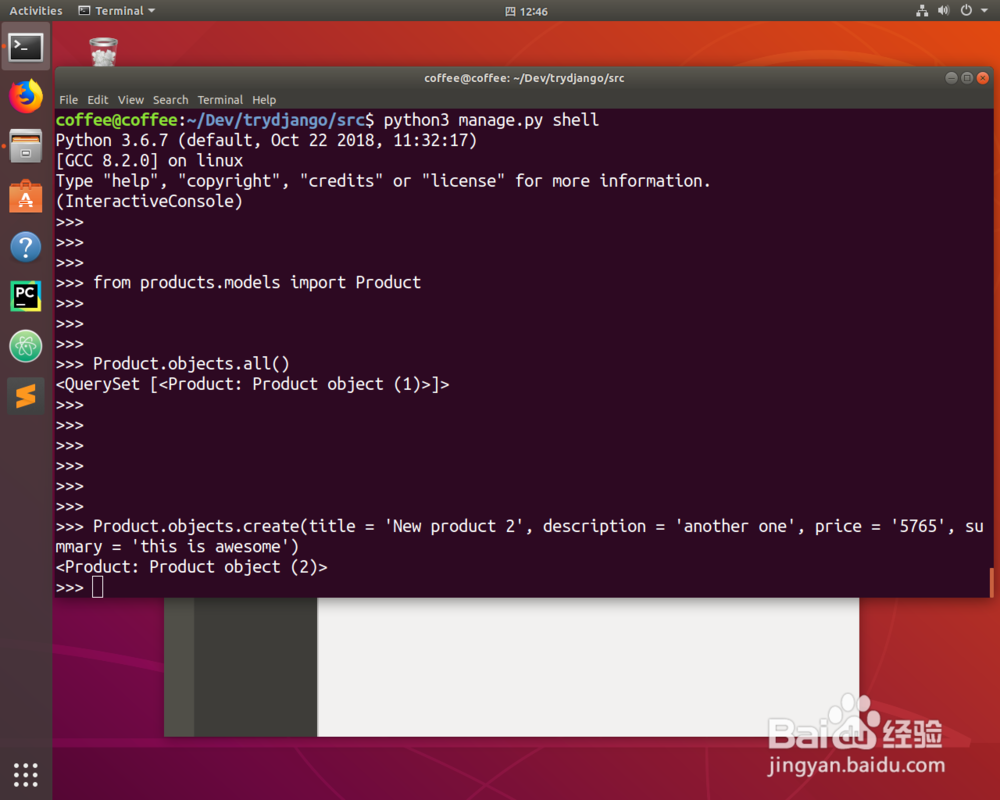Click 'from products.models import Product' line
1000x800 pixels.
pos(257,283)
